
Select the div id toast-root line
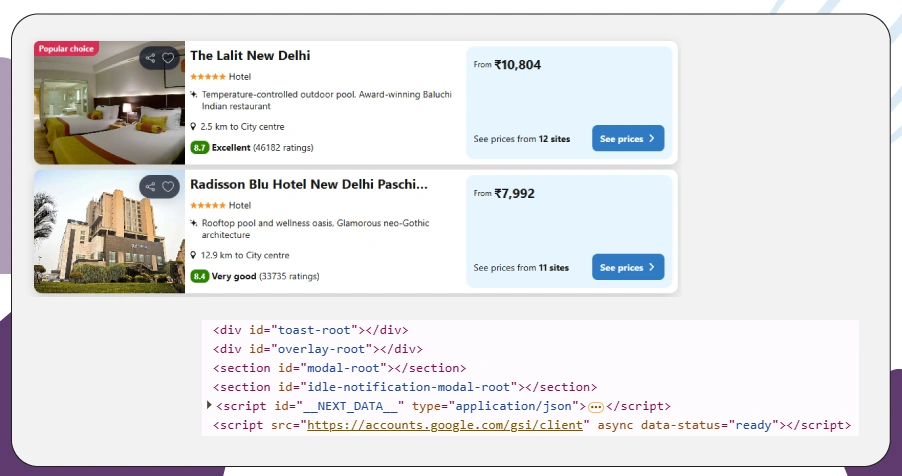(311, 330)
